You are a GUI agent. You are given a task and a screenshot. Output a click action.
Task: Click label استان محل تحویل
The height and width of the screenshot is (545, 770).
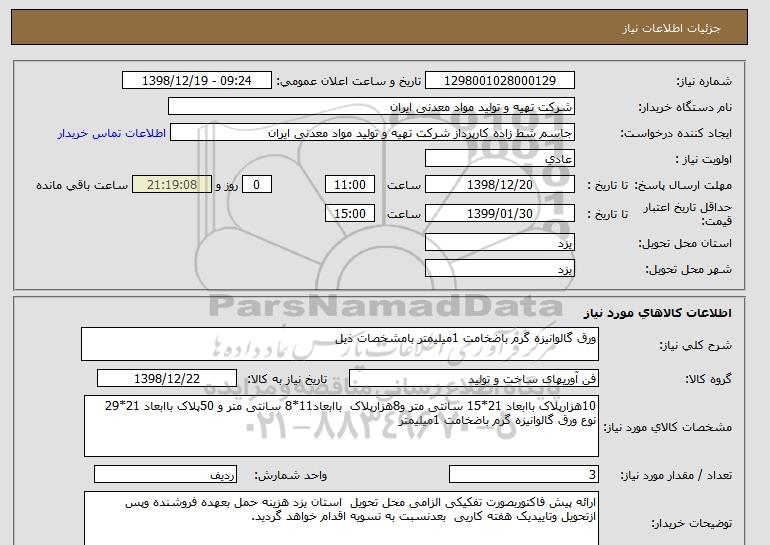(685, 243)
